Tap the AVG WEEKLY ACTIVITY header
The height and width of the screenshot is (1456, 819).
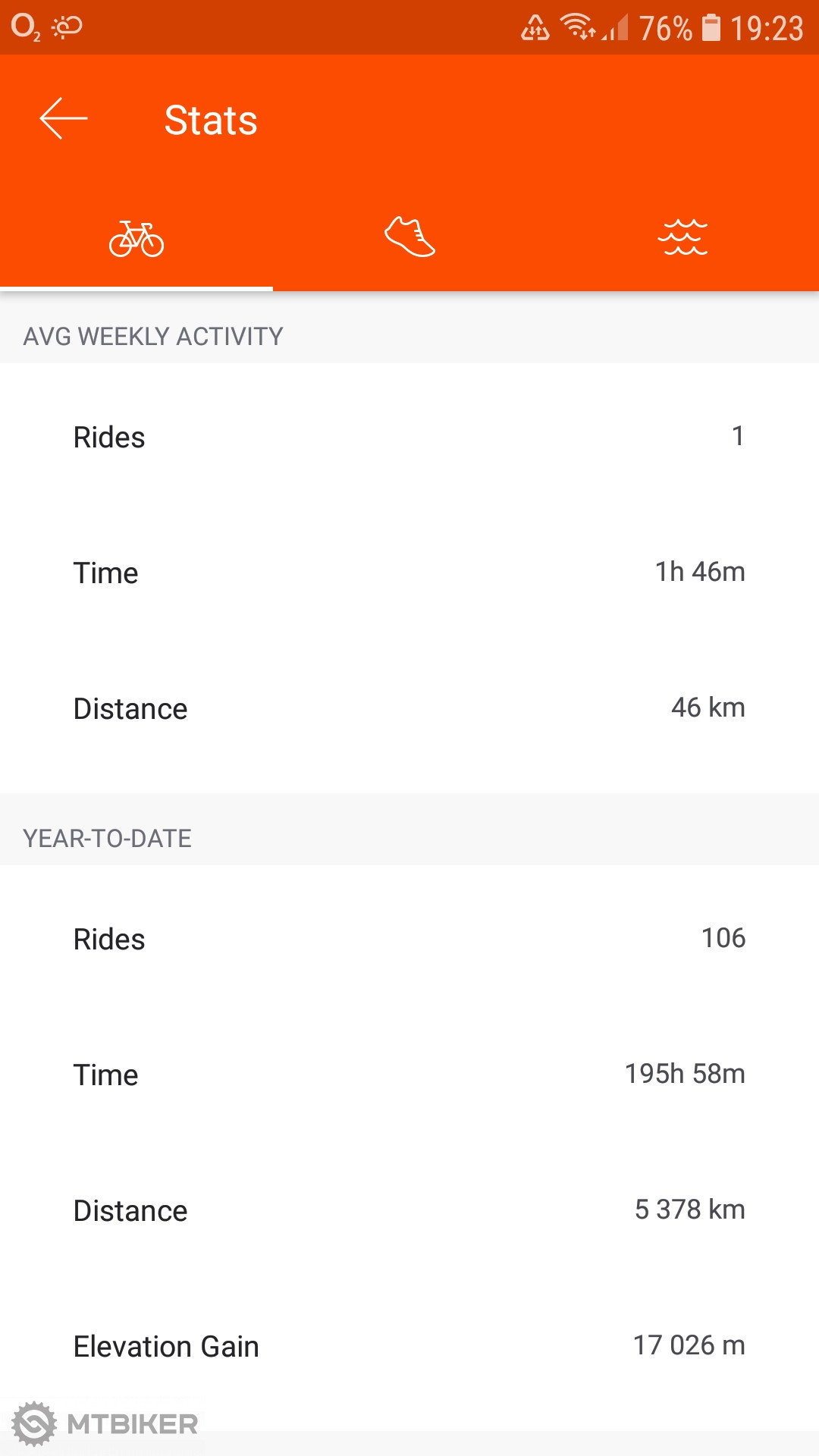pyautogui.click(x=153, y=336)
